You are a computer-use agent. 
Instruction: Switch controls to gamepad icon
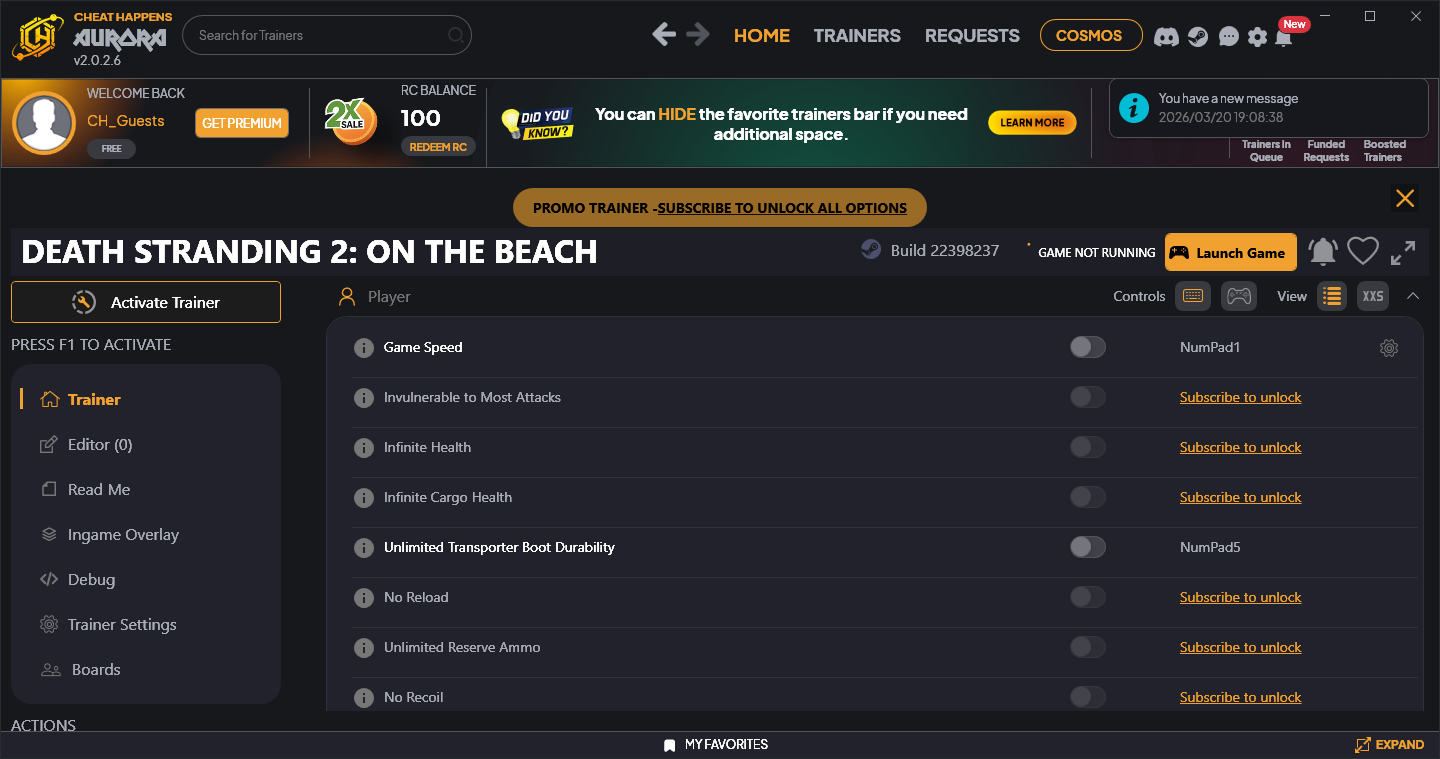(x=1239, y=296)
